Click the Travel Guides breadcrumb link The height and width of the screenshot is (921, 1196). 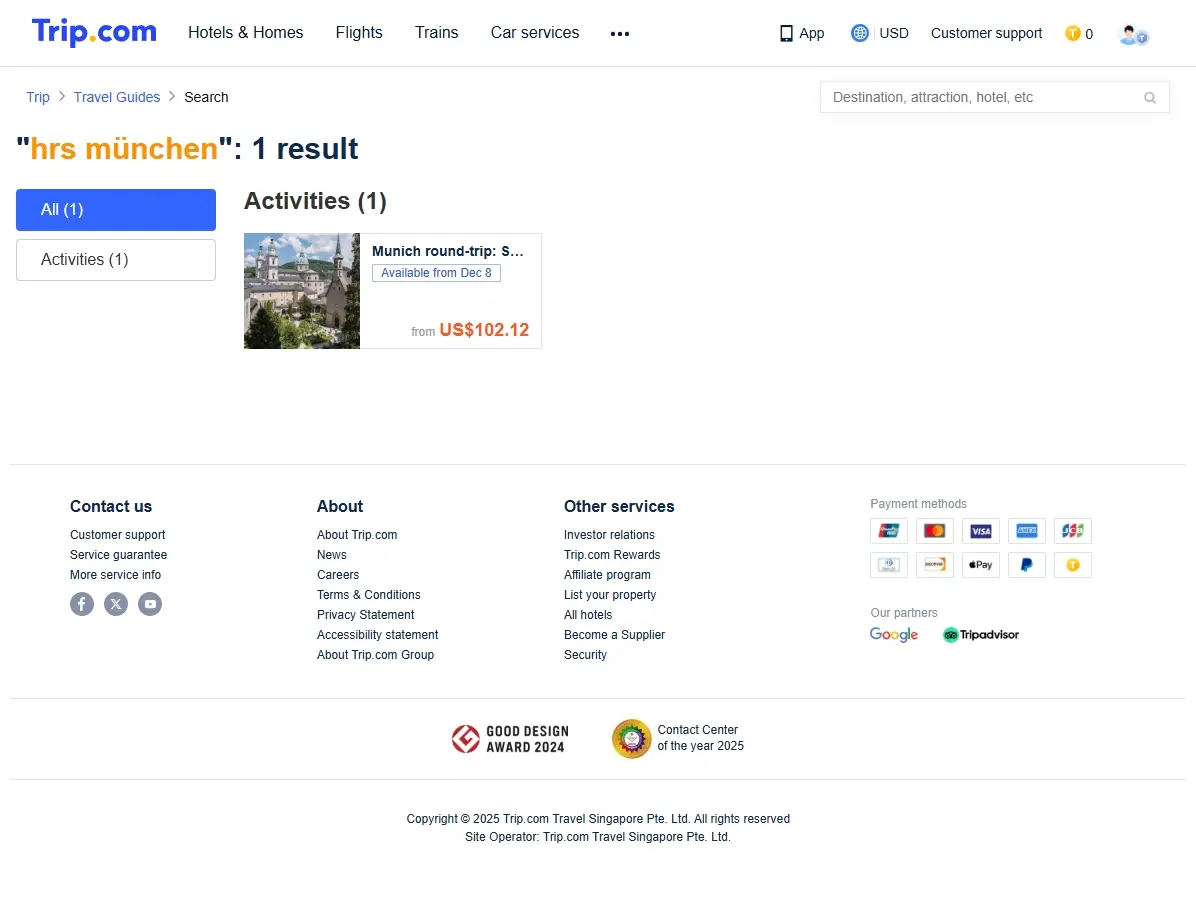point(117,97)
